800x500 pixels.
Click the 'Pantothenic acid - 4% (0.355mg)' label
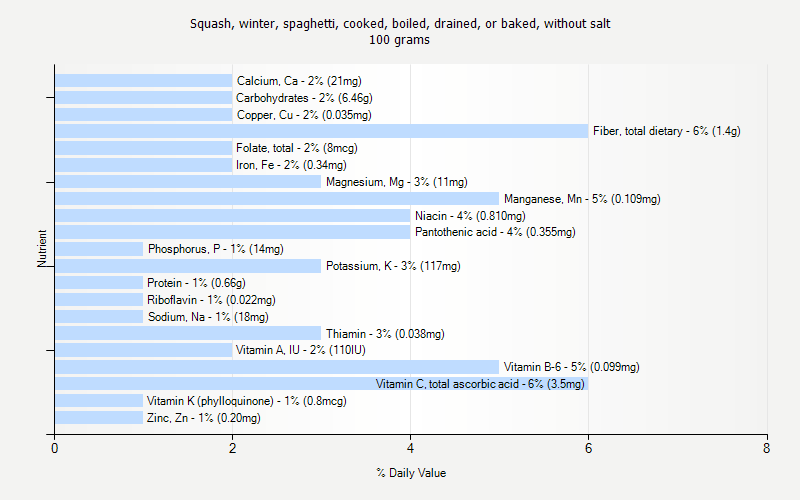coord(495,232)
